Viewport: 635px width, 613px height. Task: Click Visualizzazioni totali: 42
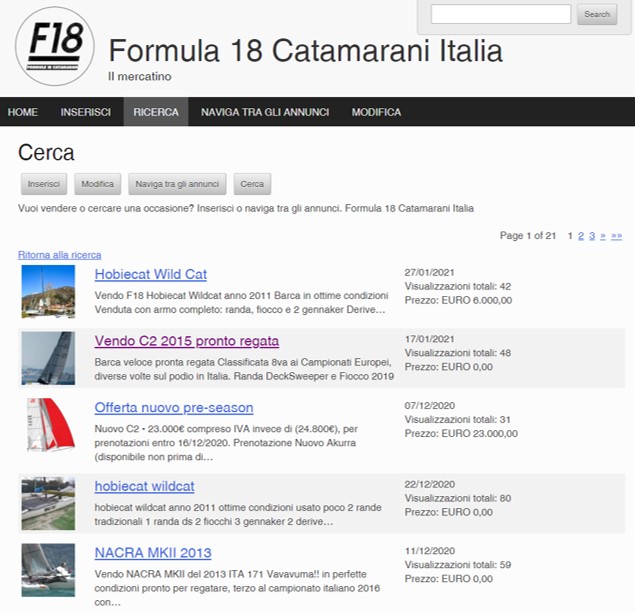(458, 286)
